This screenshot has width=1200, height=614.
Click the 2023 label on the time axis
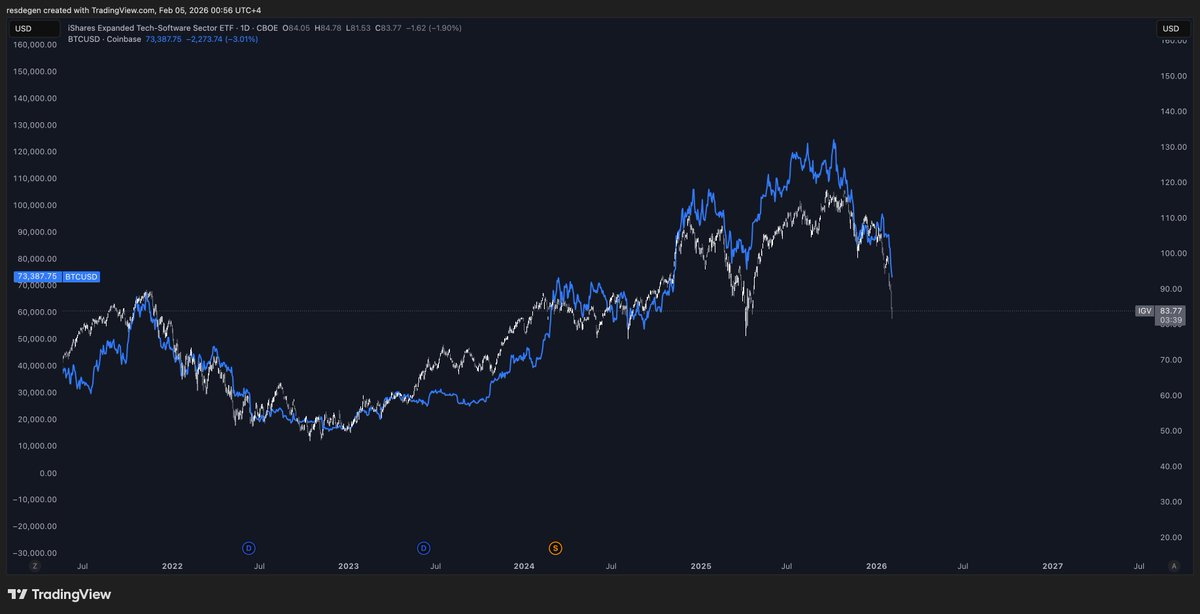click(x=348, y=566)
